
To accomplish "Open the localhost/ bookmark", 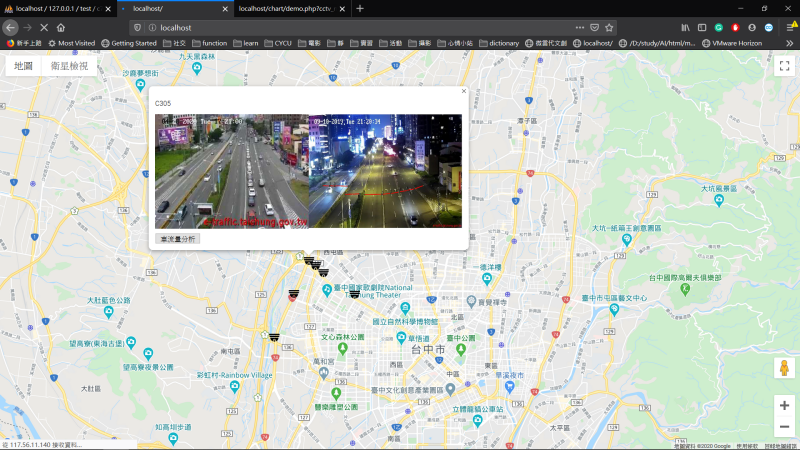I will (x=593, y=43).
